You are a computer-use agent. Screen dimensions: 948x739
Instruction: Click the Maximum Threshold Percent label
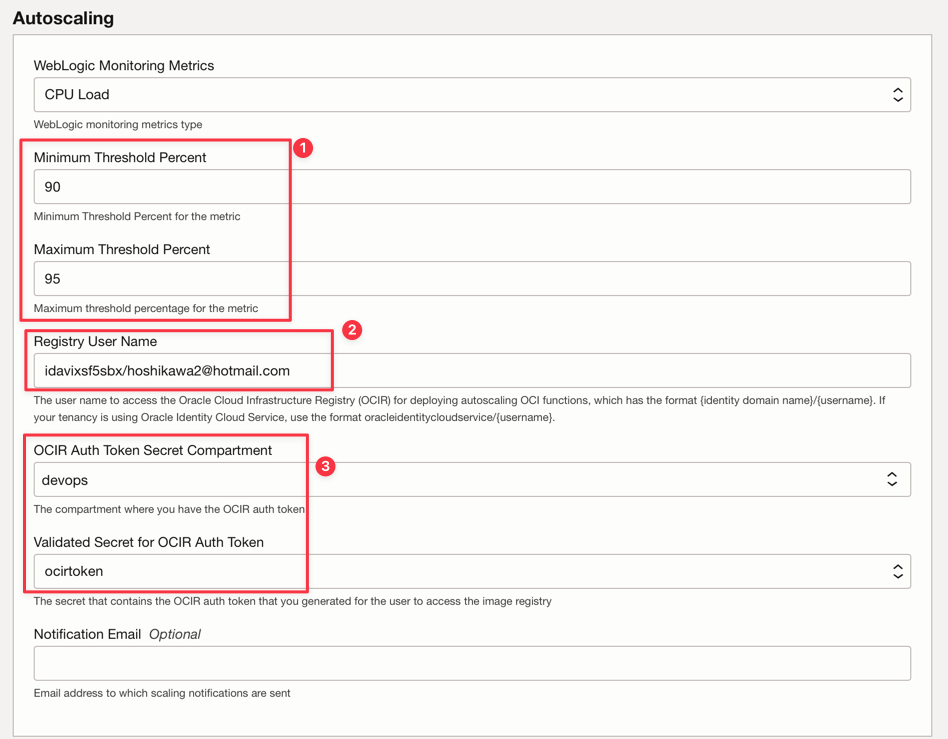[x=122, y=250]
